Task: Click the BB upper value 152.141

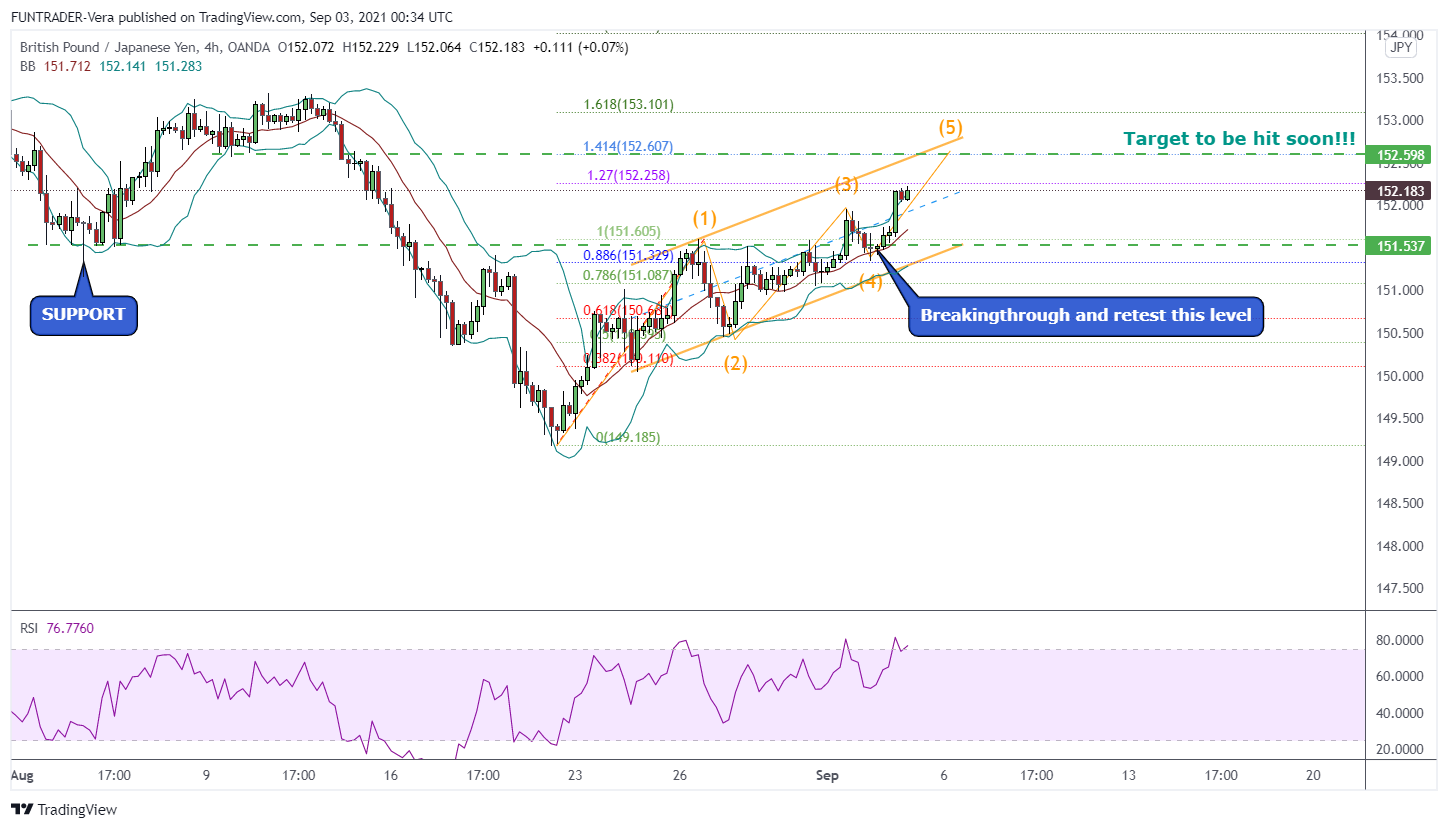Action: pyautogui.click(x=124, y=66)
